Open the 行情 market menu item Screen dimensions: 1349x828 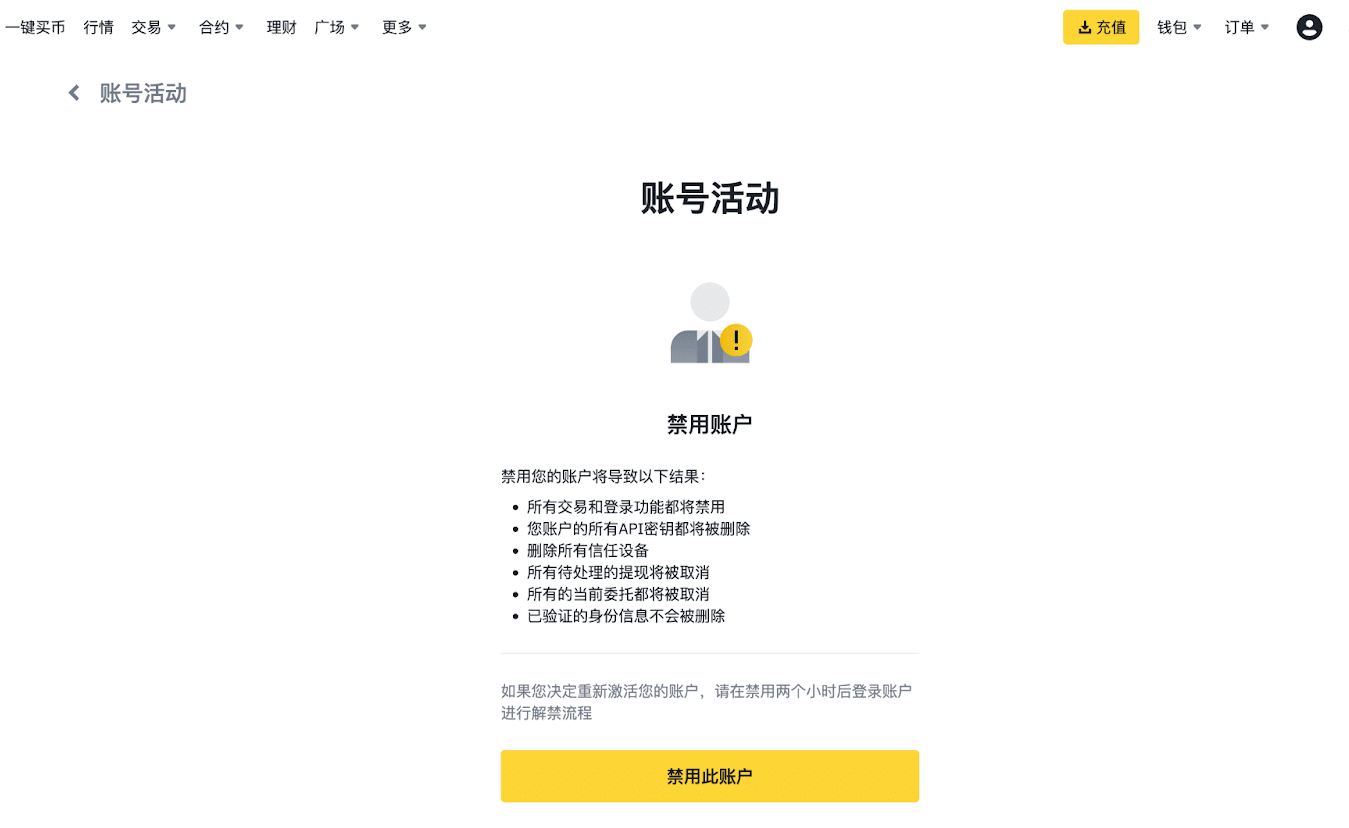[x=99, y=27]
